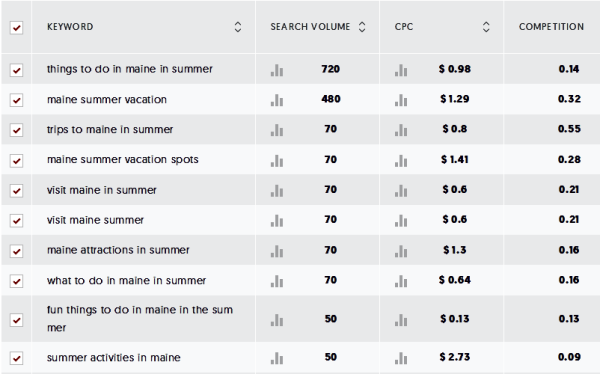Image resolution: width=600 pixels, height=374 pixels.
Task: Open CPC chart icon beside $ 0.13
Action: coord(401,320)
